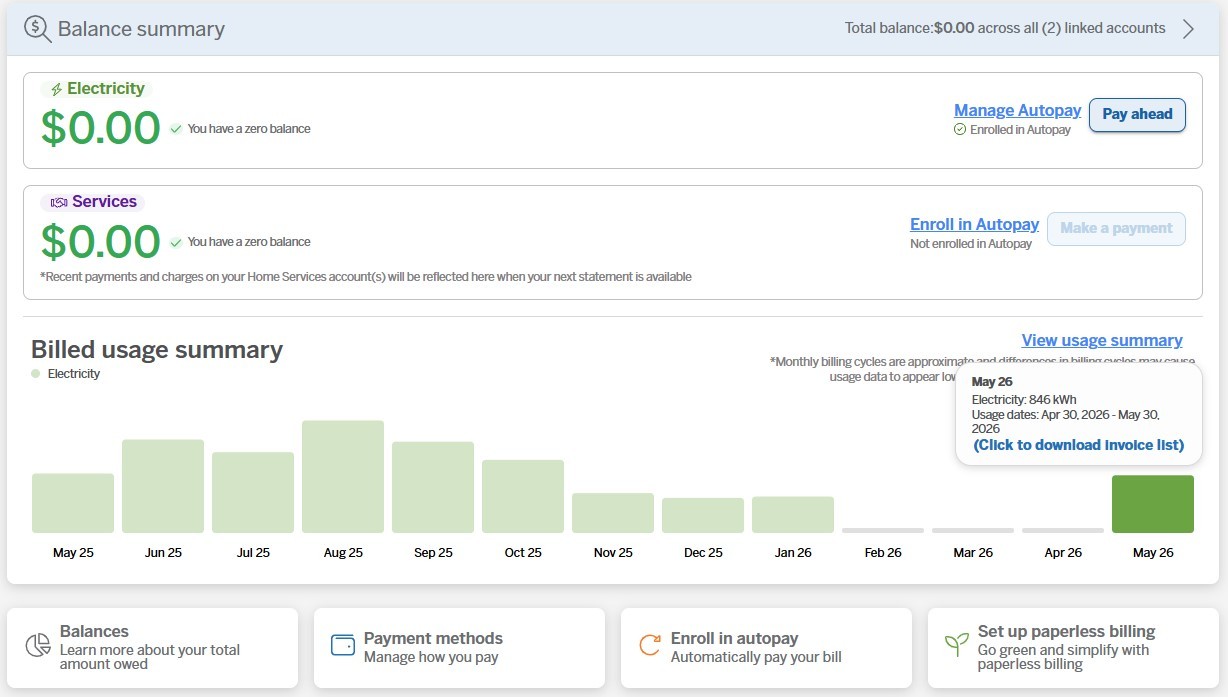This screenshot has height=697, width=1228.
Task: Select the highlighted May 26 usage bar
Action: click(1153, 504)
